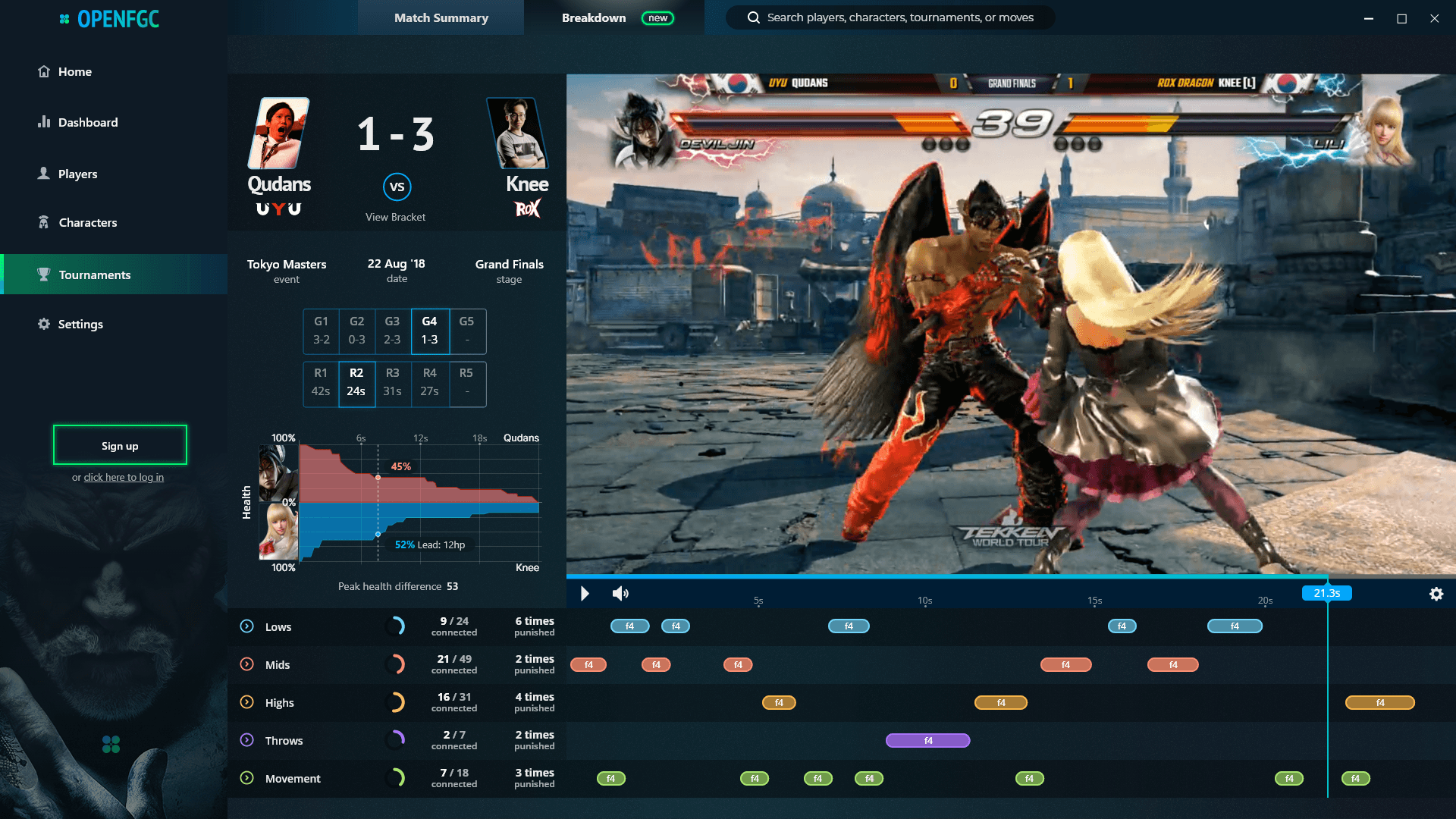Click the four-leaf logo at sidebar bottom
The image size is (1456, 819).
[x=111, y=745]
